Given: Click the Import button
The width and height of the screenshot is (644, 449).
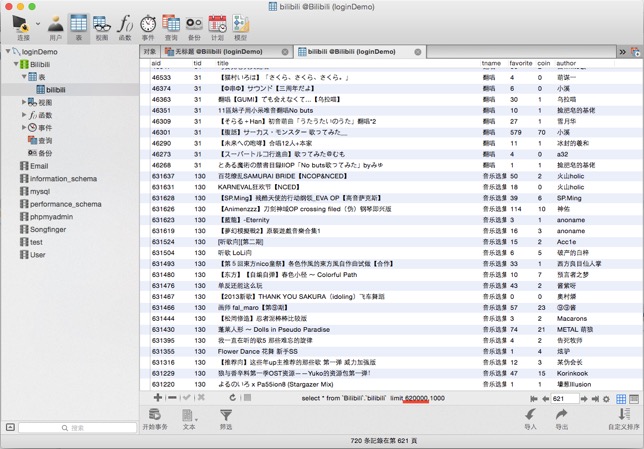Looking at the screenshot, I should (x=530, y=419).
